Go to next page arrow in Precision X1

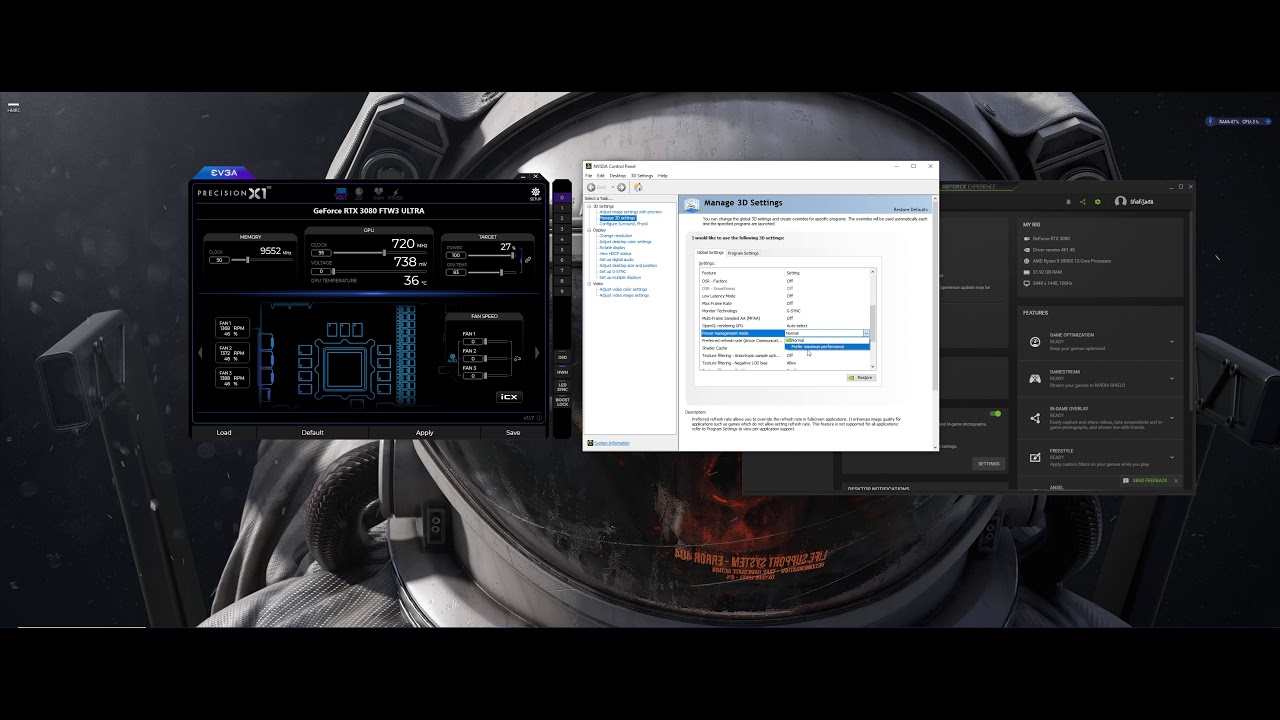(537, 353)
